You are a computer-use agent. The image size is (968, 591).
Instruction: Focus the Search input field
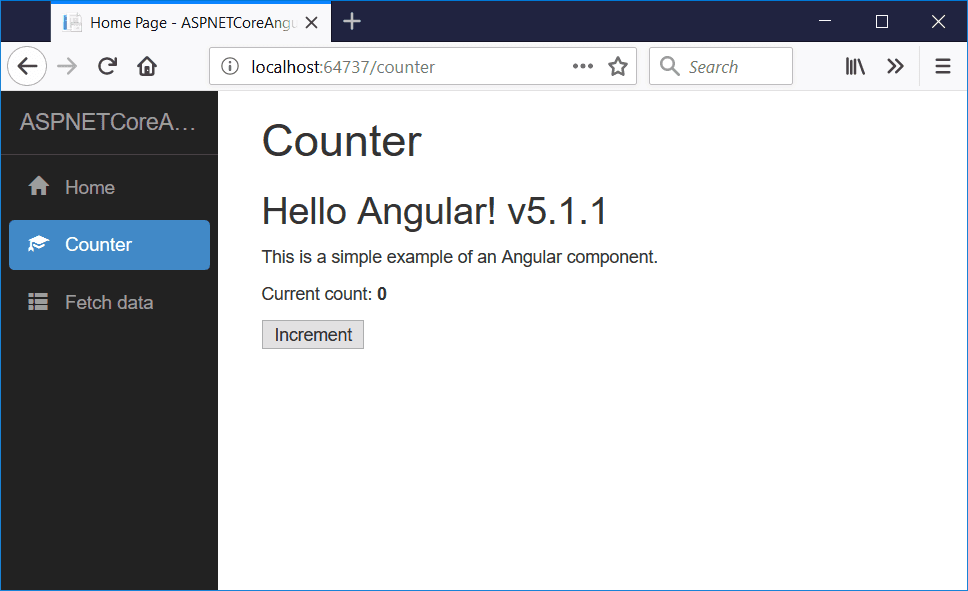721,66
